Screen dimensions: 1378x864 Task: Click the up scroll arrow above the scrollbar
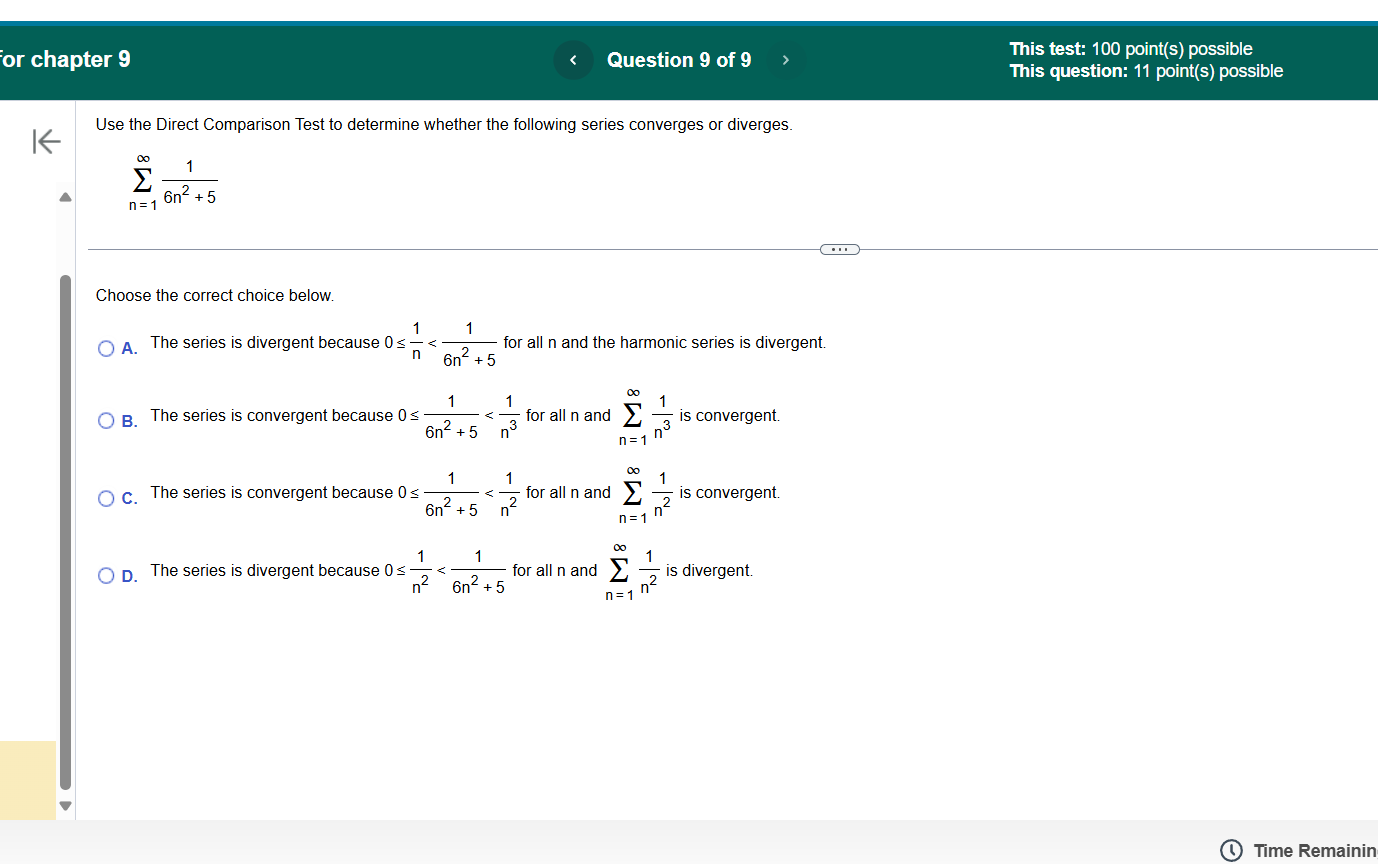(x=65, y=197)
